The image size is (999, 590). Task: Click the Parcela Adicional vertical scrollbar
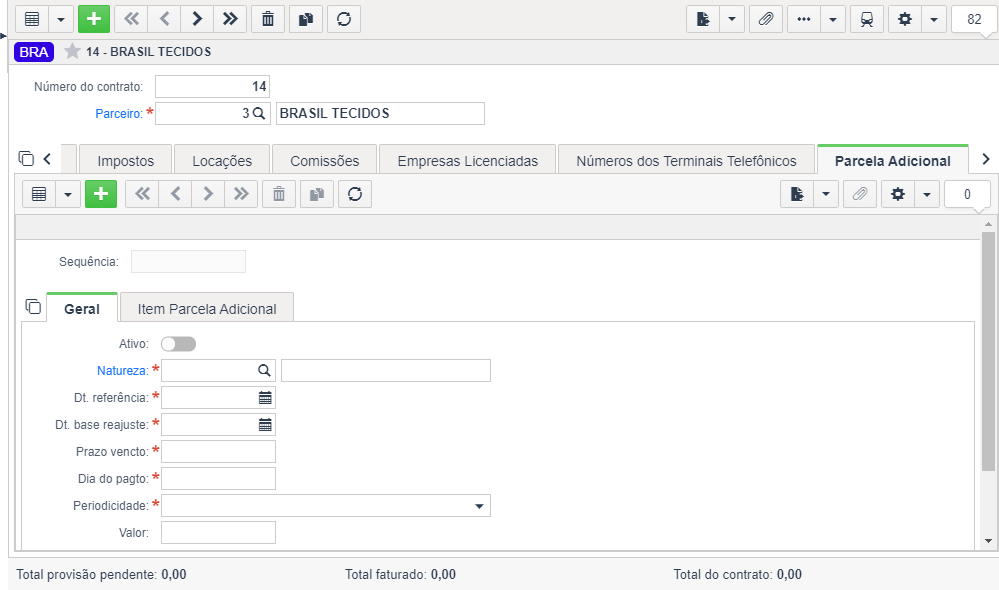point(988,352)
